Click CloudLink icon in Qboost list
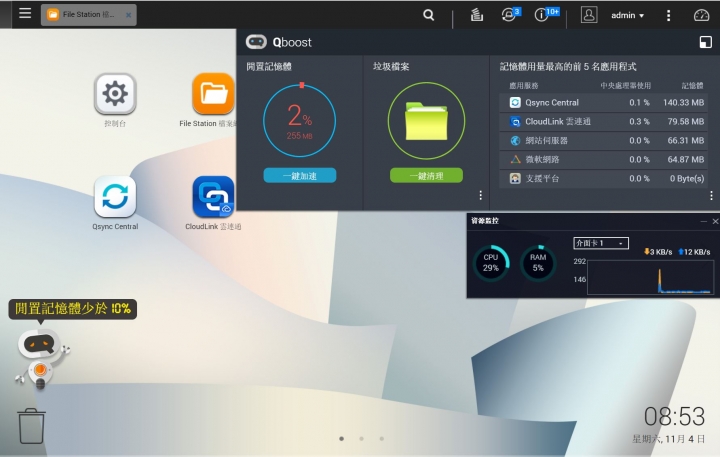The width and height of the screenshot is (720, 457). 515,122
